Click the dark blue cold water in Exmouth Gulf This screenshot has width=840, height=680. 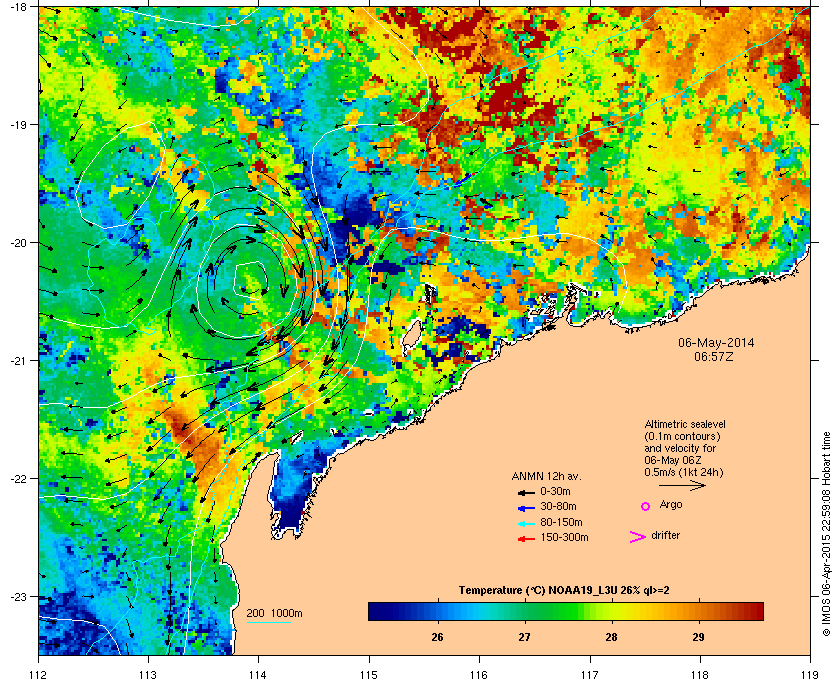tap(289, 512)
